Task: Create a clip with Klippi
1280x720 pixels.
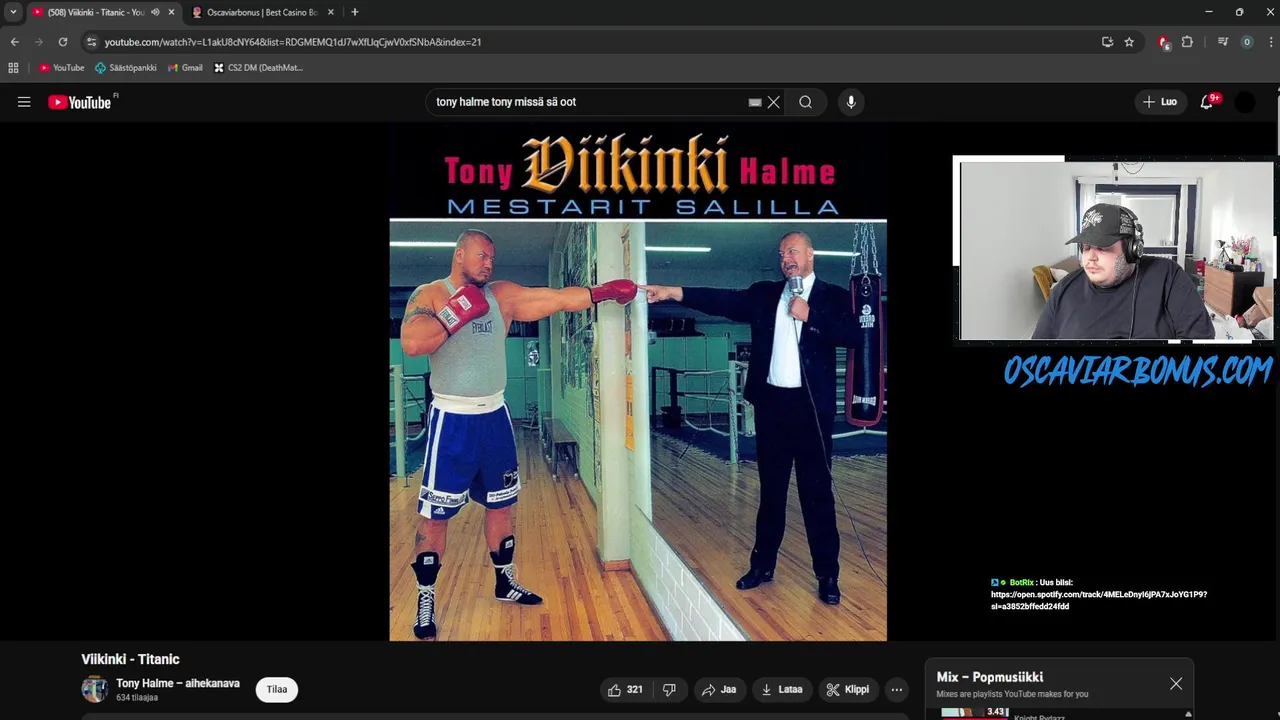Action: 848,689
